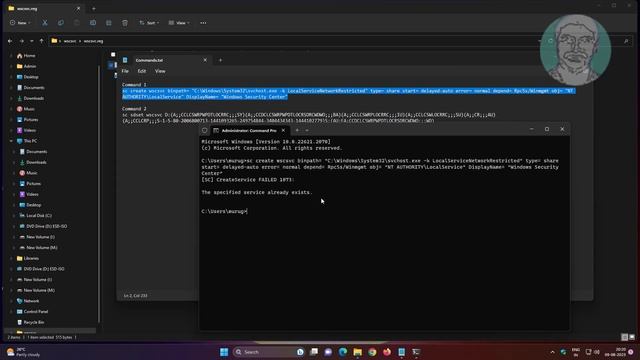Expand the Network tree node
Screen dimensions: 640x360
11,301
